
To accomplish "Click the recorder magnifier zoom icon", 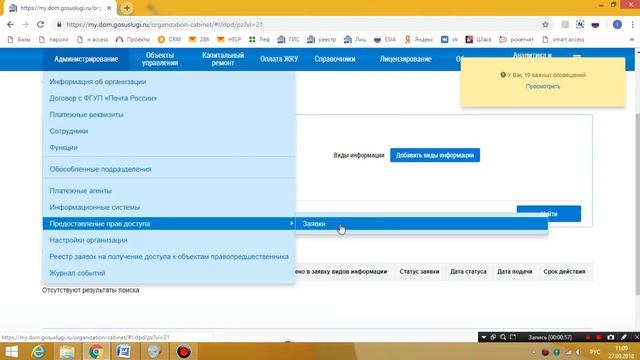I will (503, 337).
